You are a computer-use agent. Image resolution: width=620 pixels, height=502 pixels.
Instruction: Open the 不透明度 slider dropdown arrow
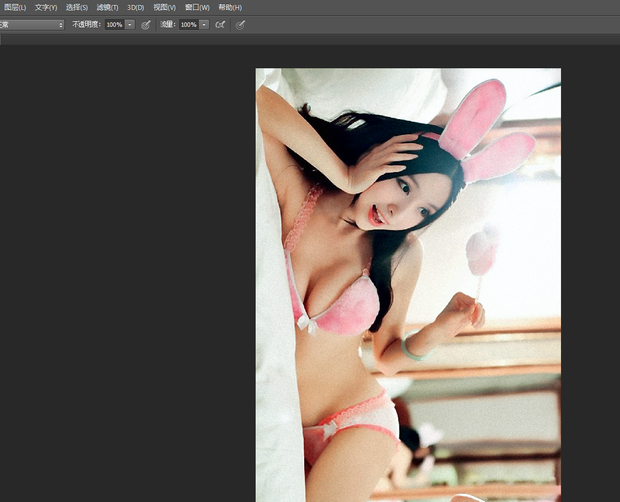click(130, 24)
